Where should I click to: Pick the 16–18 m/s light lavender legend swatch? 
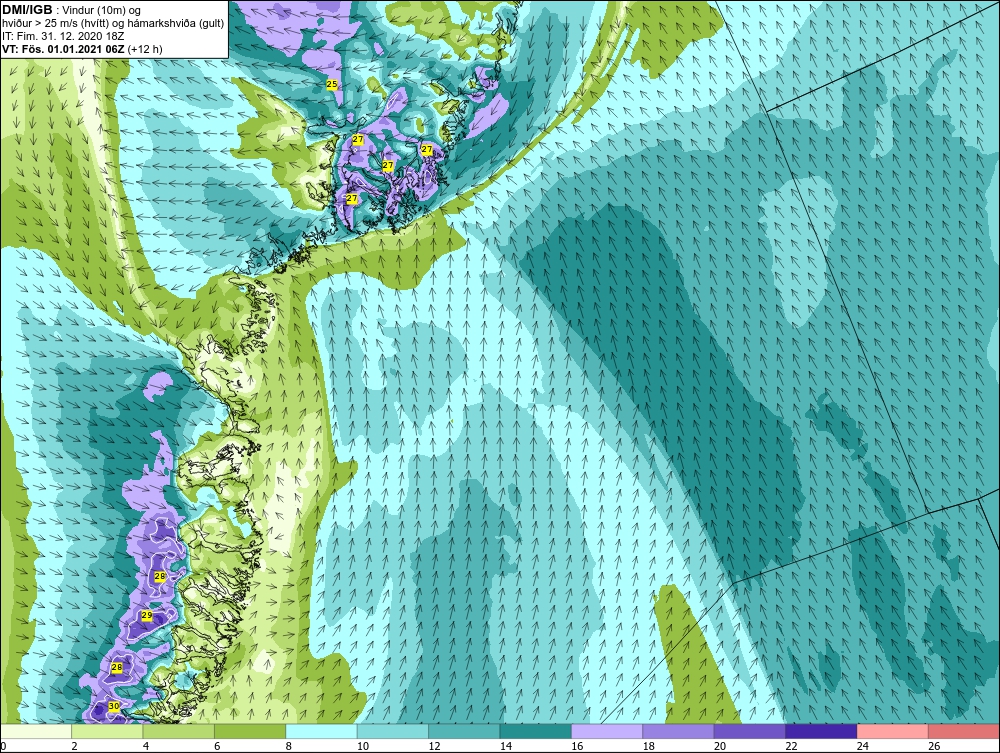[x=607, y=731]
